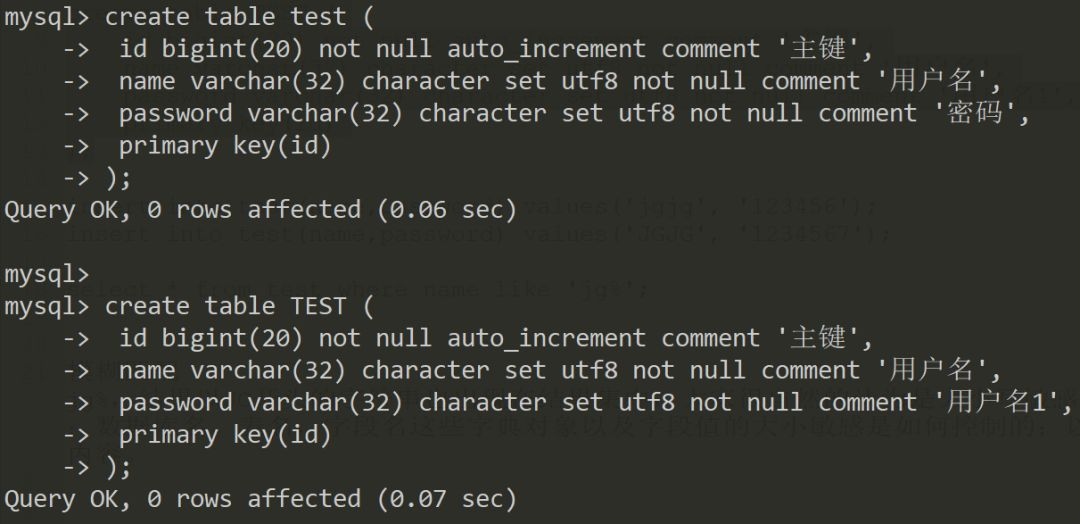The image size is (1080, 524).
Task: Click 'create table test (' command text
Action: coord(239,17)
